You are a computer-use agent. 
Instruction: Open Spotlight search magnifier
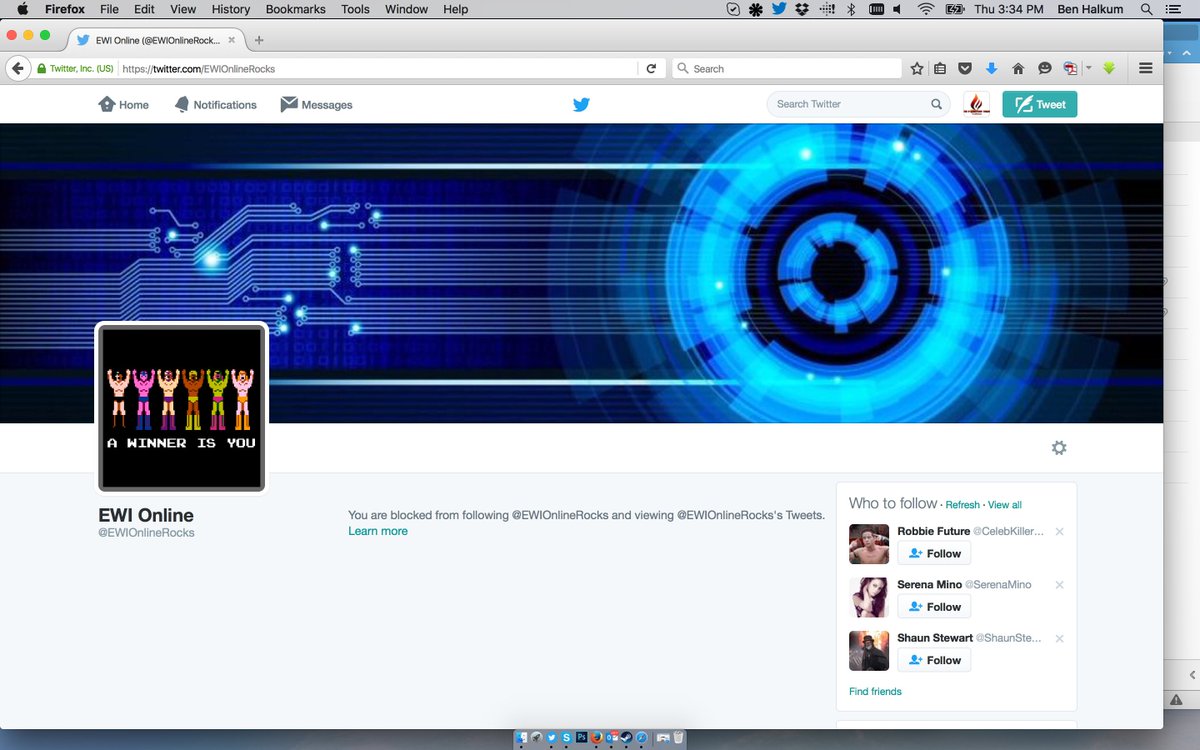click(x=1145, y=9)
